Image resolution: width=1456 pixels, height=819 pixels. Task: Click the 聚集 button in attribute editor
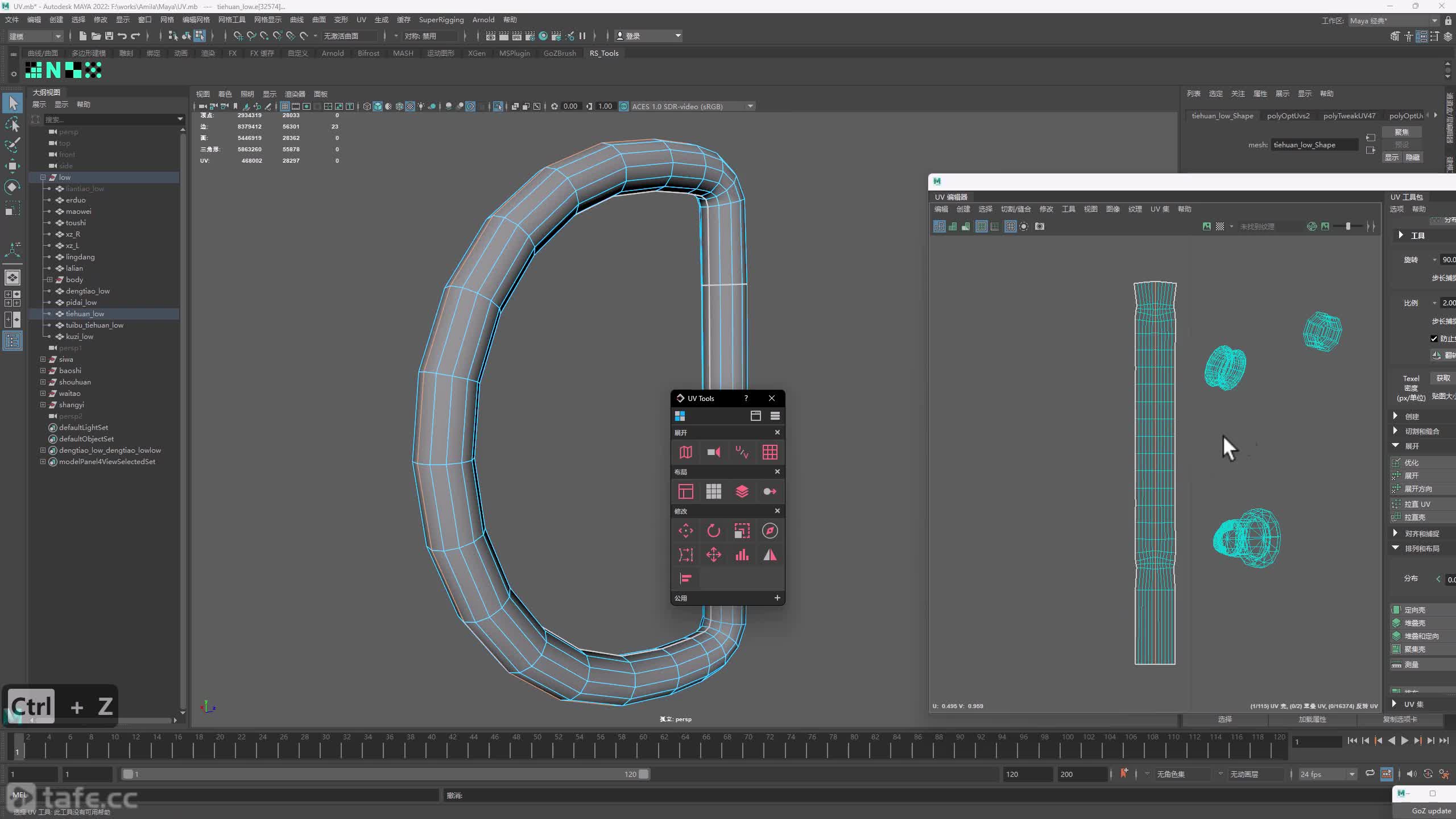[x=1402, y=132]
